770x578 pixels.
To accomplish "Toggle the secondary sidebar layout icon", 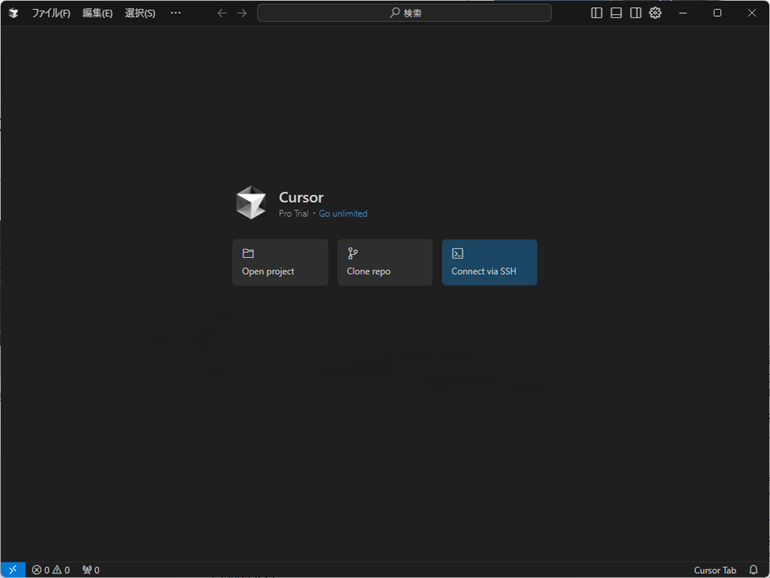I will tap(635, 13).
